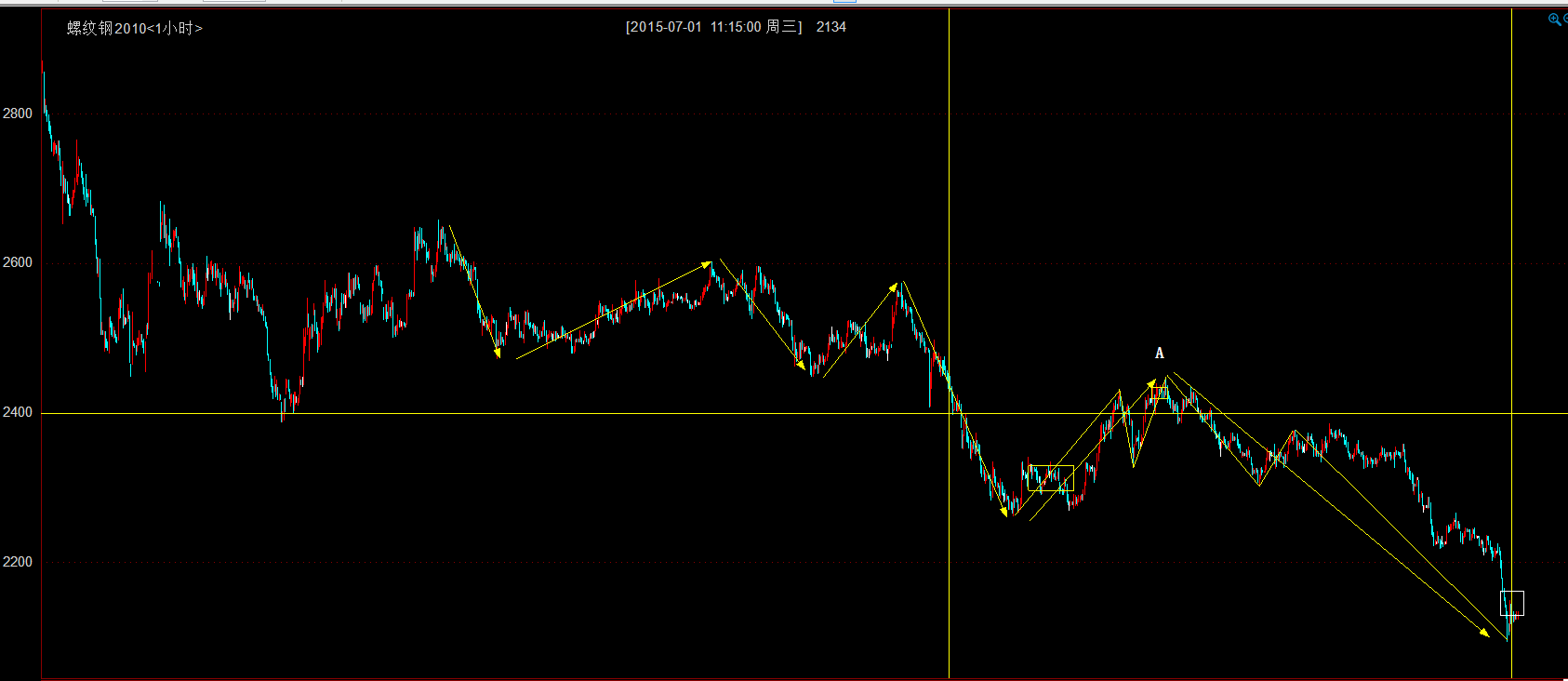Click the 2400 price axis label
1568x681 pixels.
18,412
